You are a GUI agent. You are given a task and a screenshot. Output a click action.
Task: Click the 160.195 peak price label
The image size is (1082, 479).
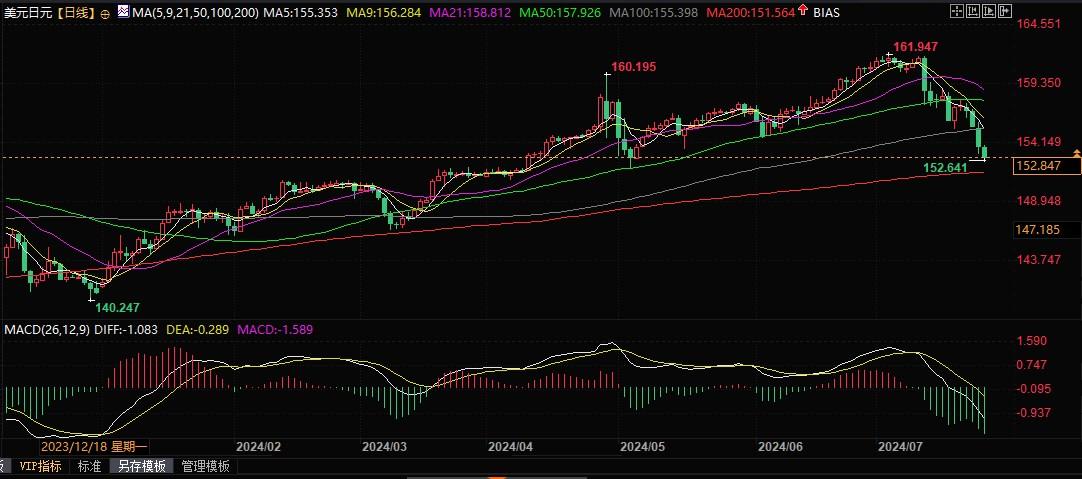click(633, 67)
